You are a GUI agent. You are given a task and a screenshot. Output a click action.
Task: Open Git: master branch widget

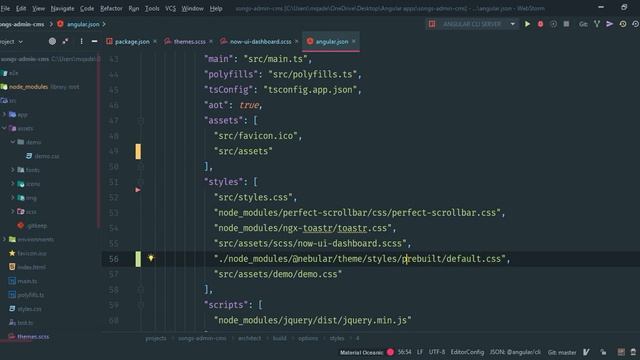[x=562, y=352]
